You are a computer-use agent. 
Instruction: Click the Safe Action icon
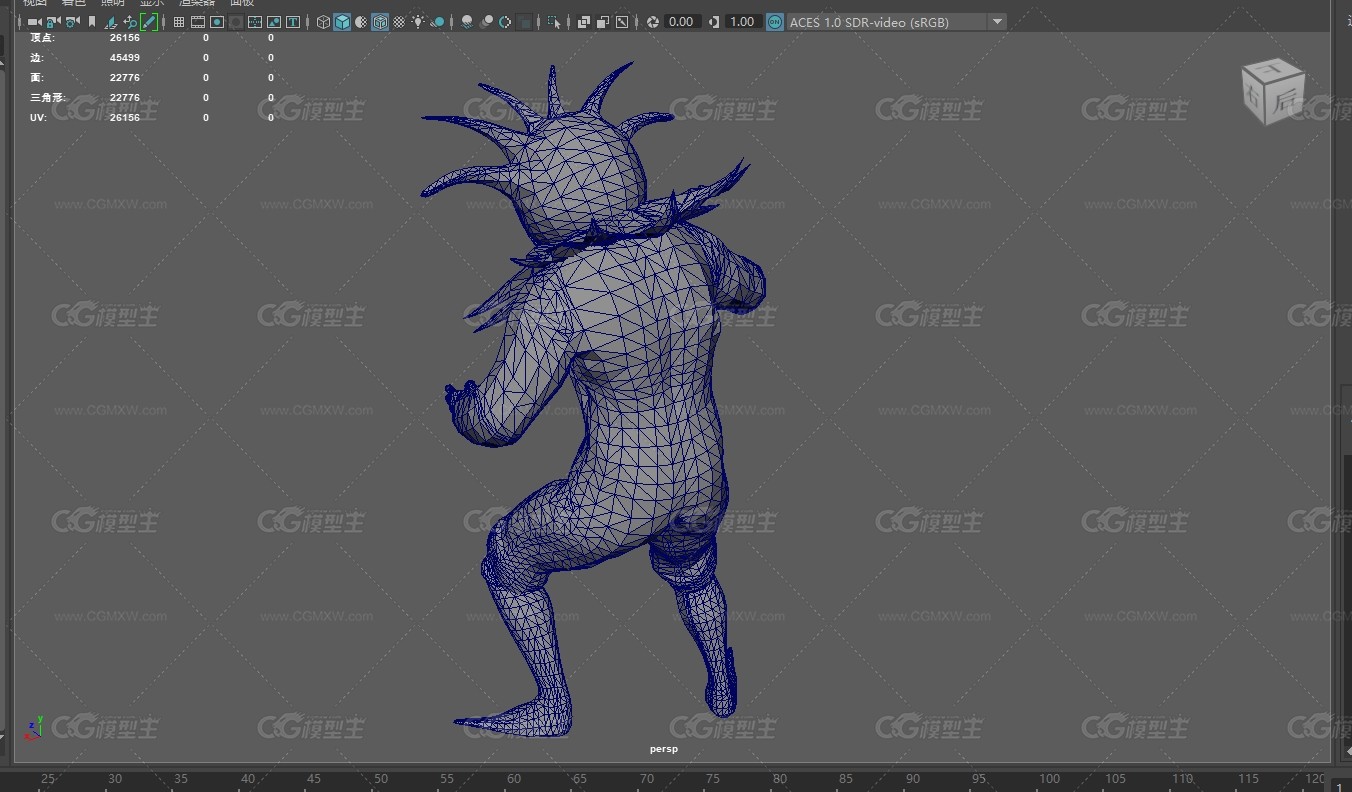(274, 22)
